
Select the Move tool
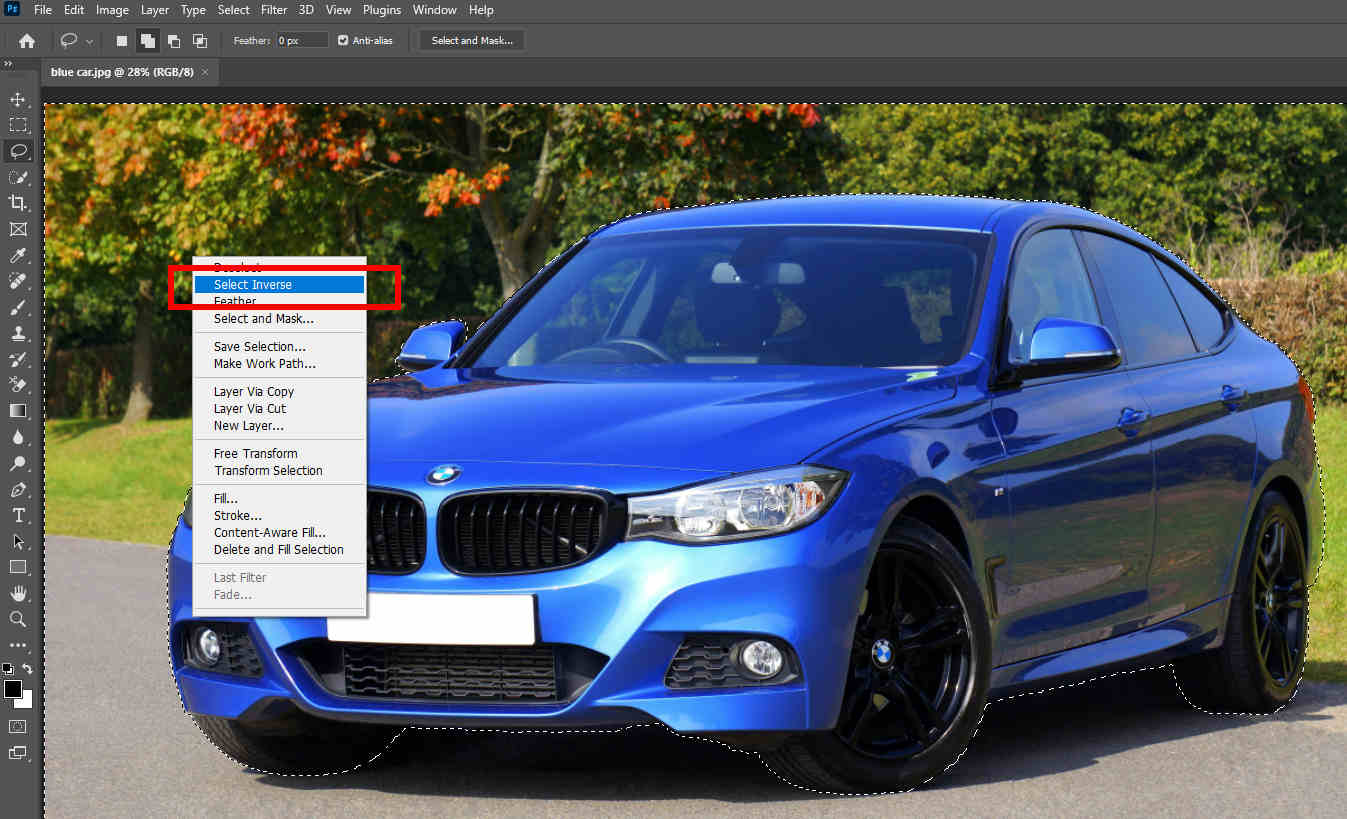[18, 100]
